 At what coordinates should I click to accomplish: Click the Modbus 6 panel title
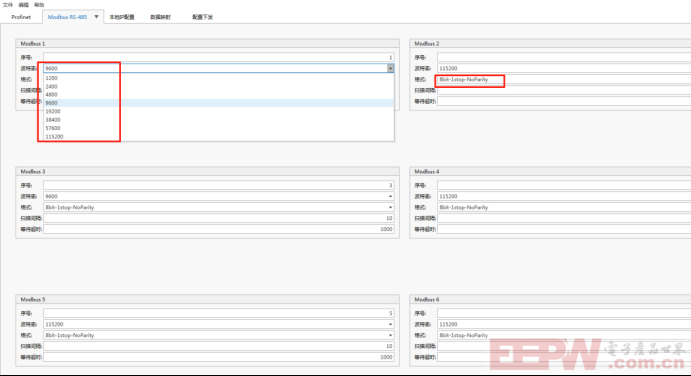pos(427,299)
